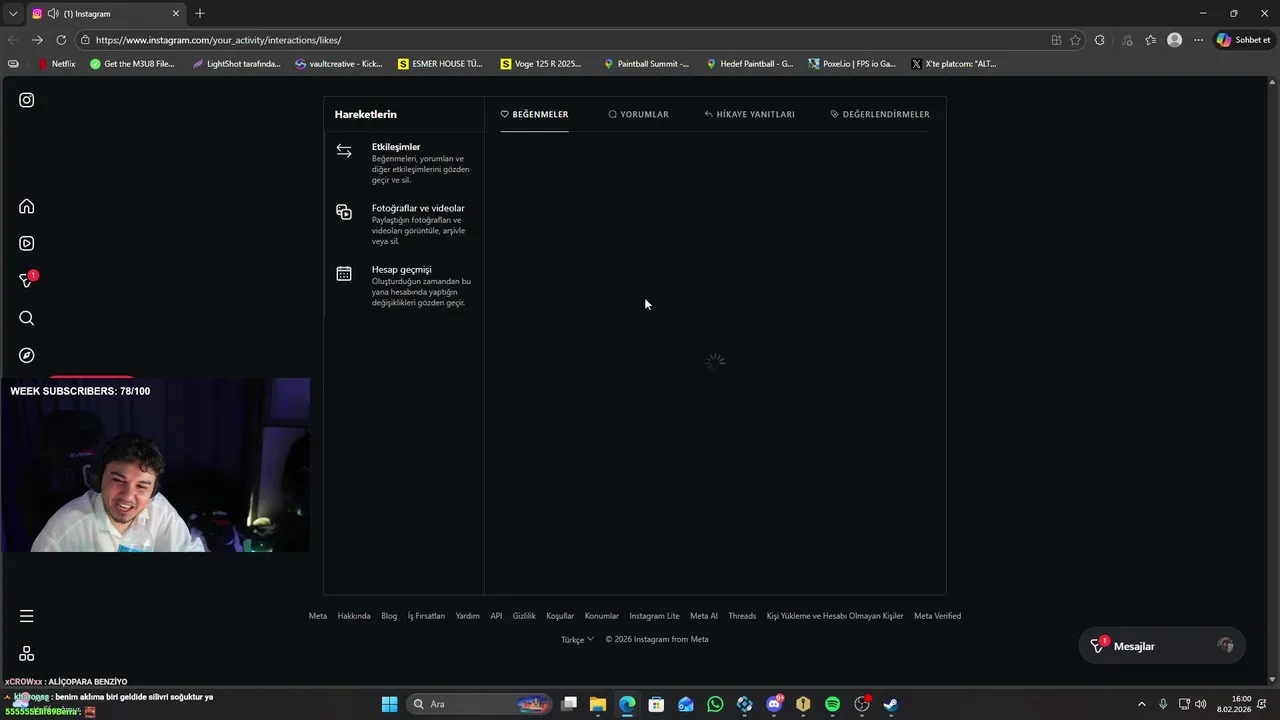
Task: Open Spotify from the taskbar
Action: pyautogui.click(x=832, y=704)
